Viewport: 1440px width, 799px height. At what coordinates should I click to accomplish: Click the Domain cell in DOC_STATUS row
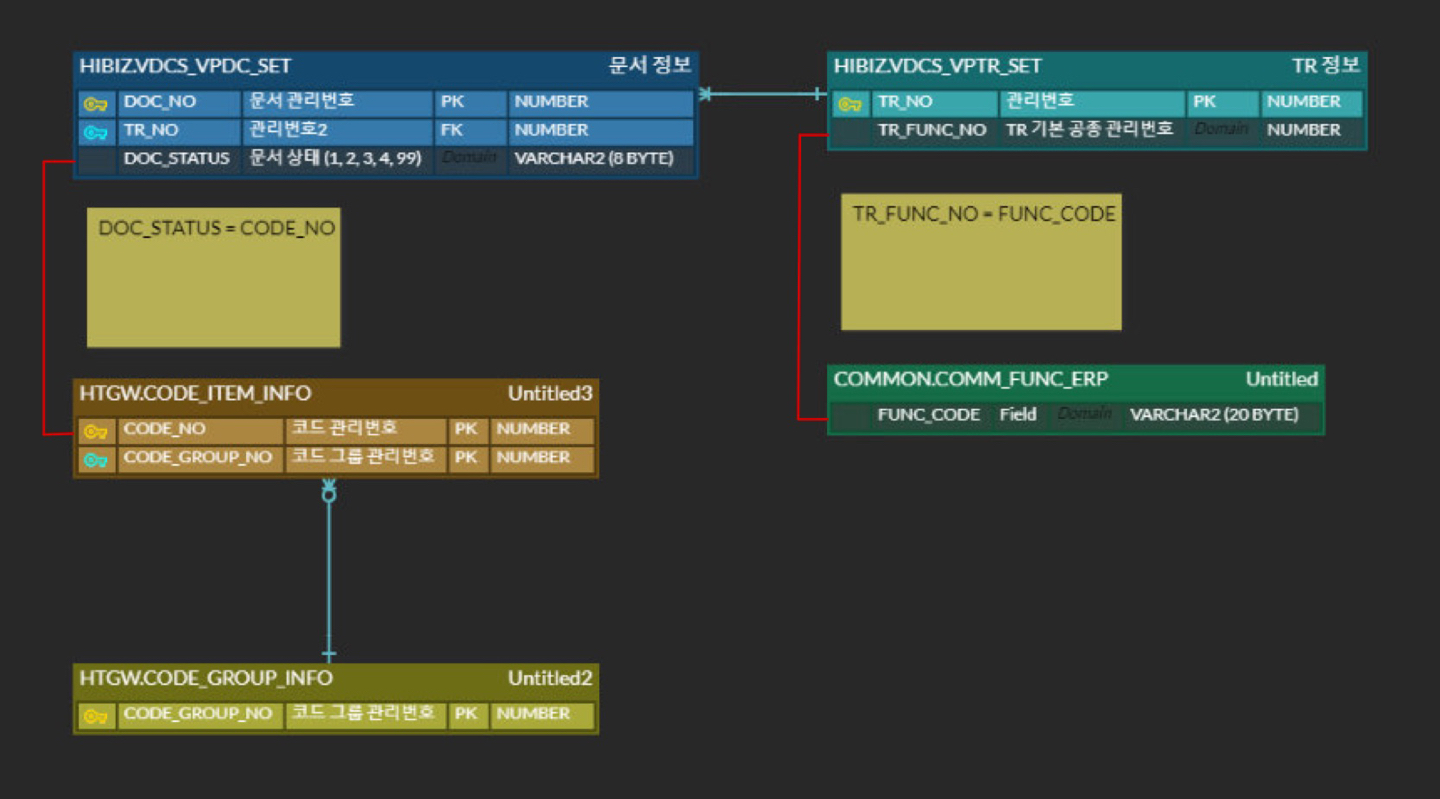[x=469, y=158]
